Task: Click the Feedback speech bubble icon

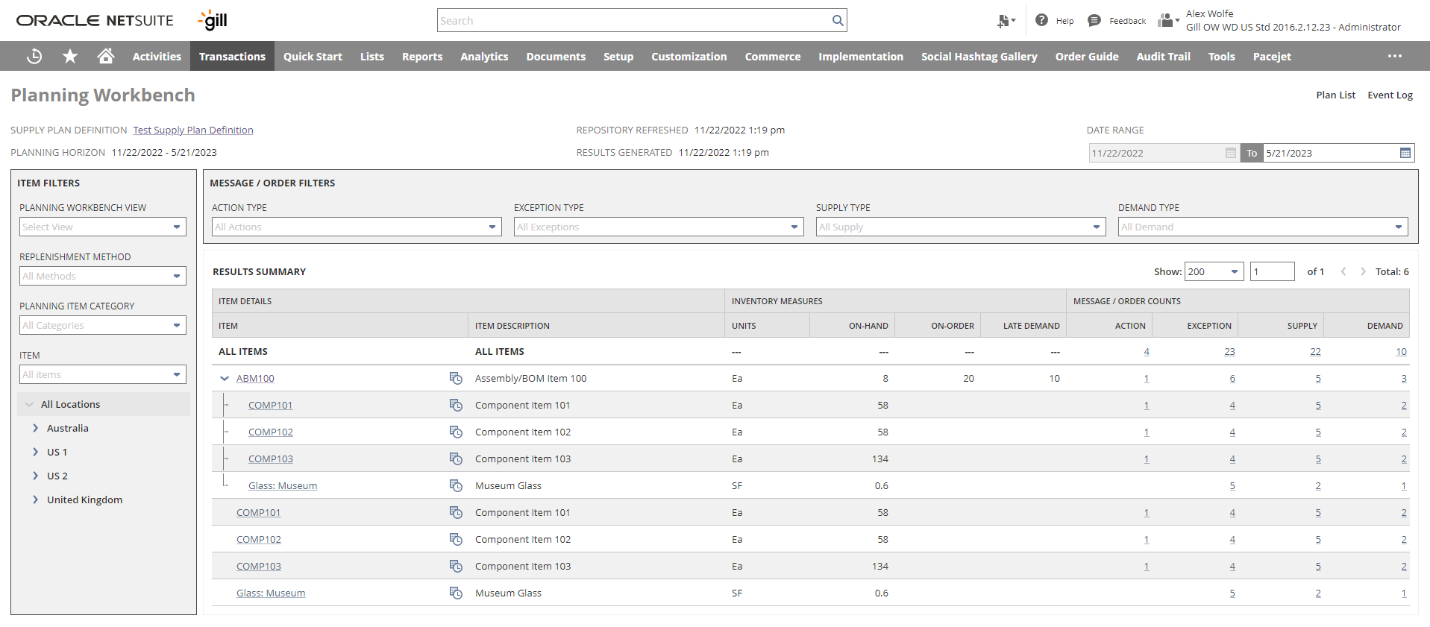Action: point(1094,19)
